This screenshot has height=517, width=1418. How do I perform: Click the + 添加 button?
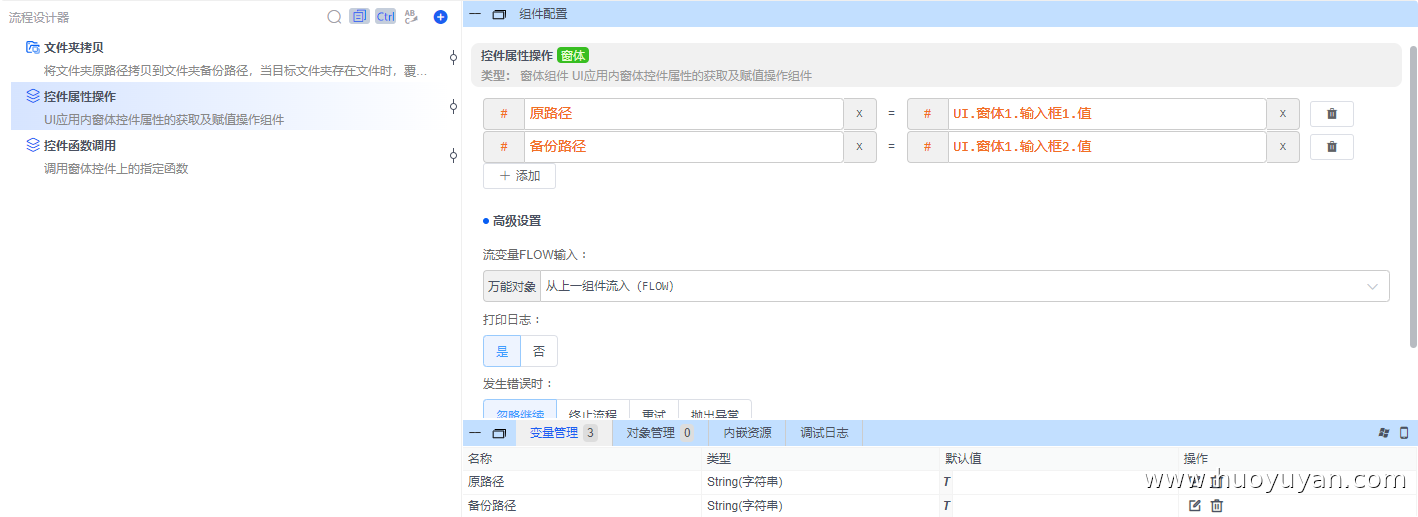[519, 176]
